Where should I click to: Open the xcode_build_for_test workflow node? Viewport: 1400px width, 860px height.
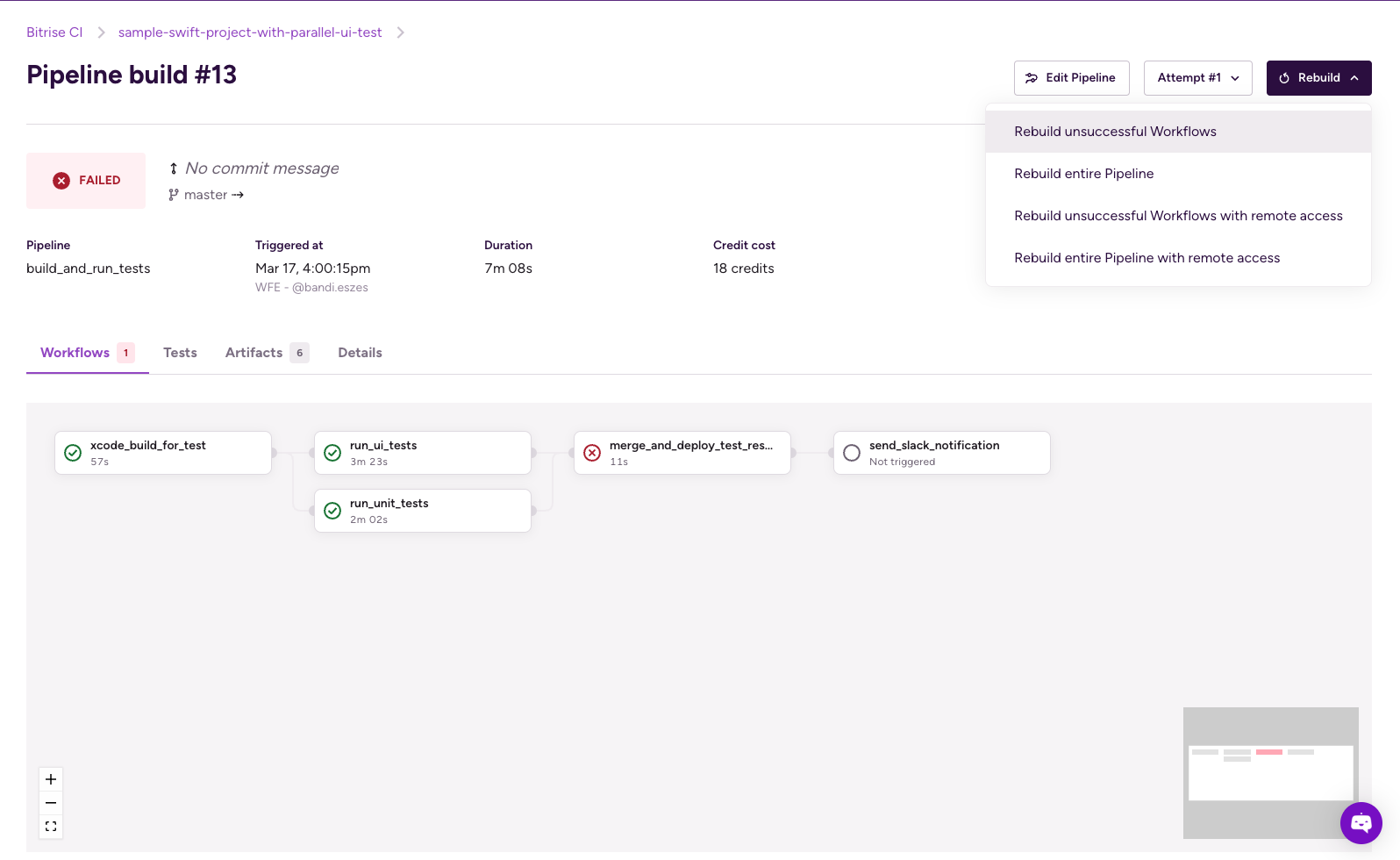[x=163, y=453]
